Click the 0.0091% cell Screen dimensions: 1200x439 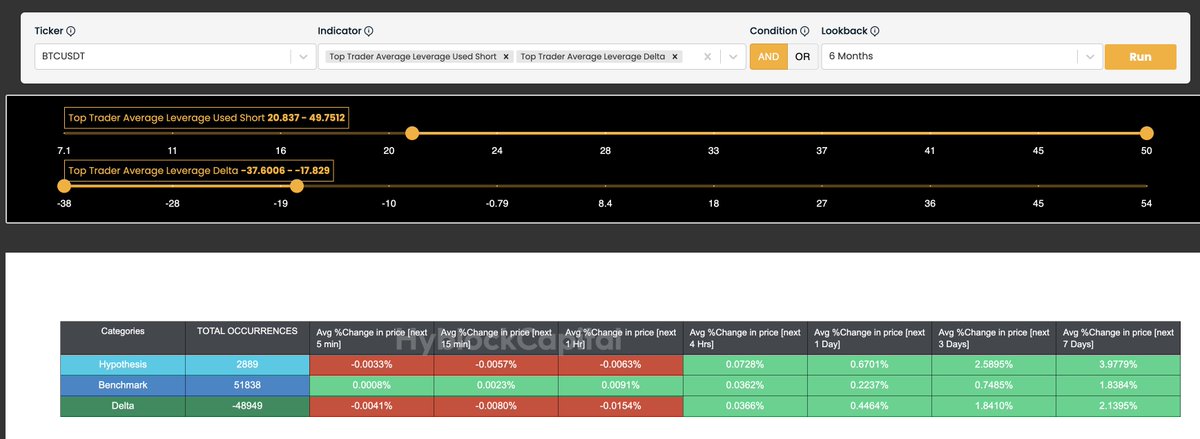click(x=620, y=384)
